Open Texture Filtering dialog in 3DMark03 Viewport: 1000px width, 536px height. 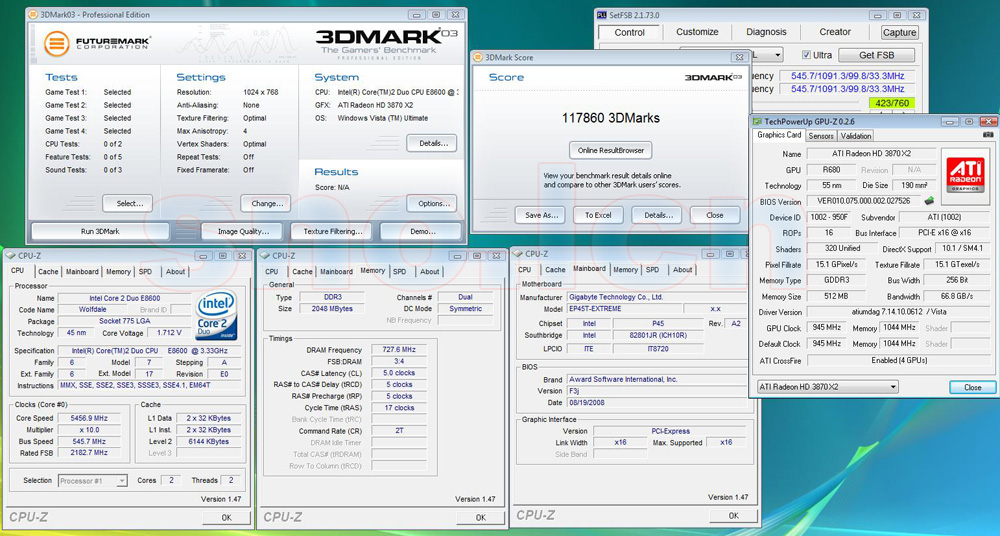pos(333,232)
